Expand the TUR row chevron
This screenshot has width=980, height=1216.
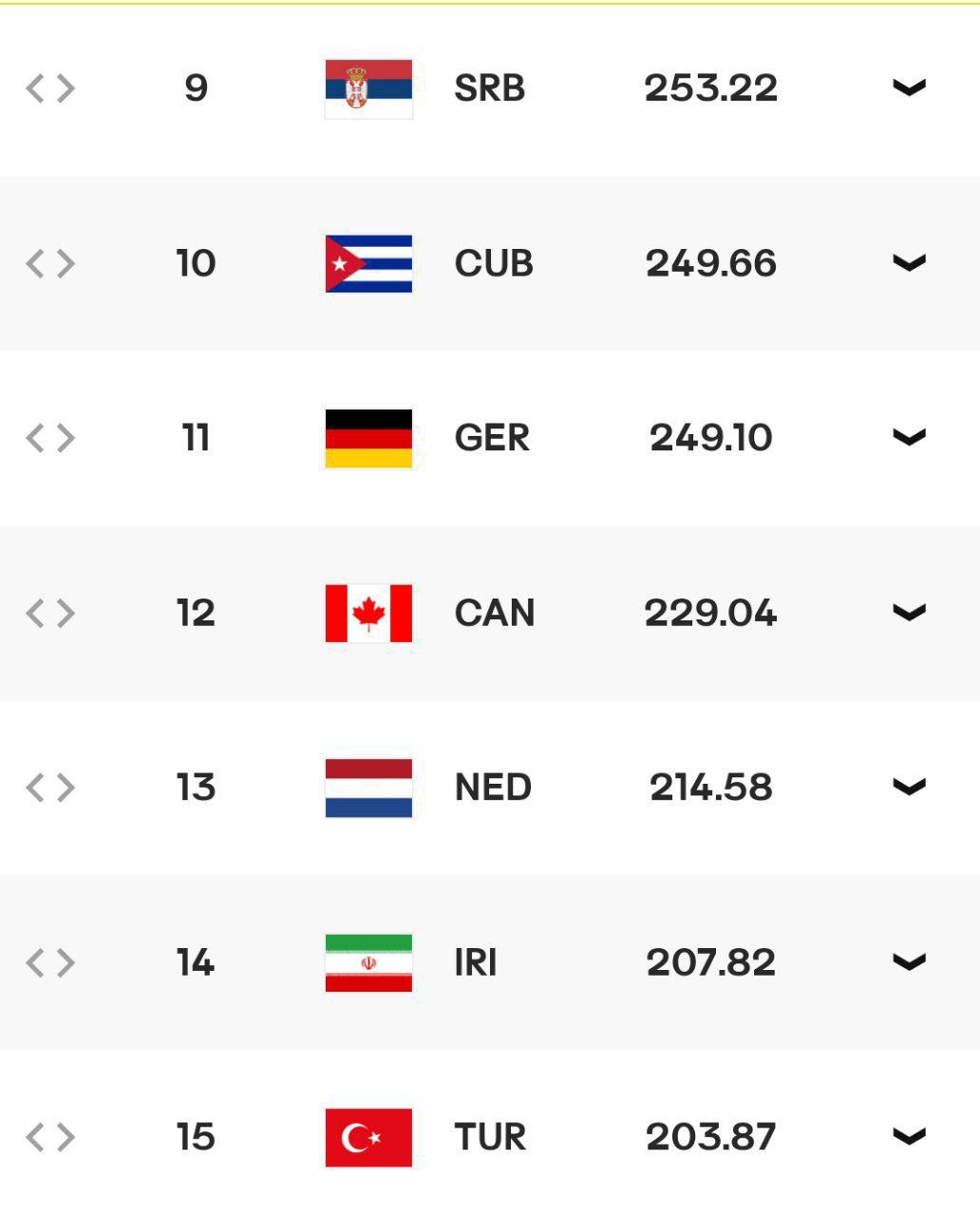tap(909, 1137)
